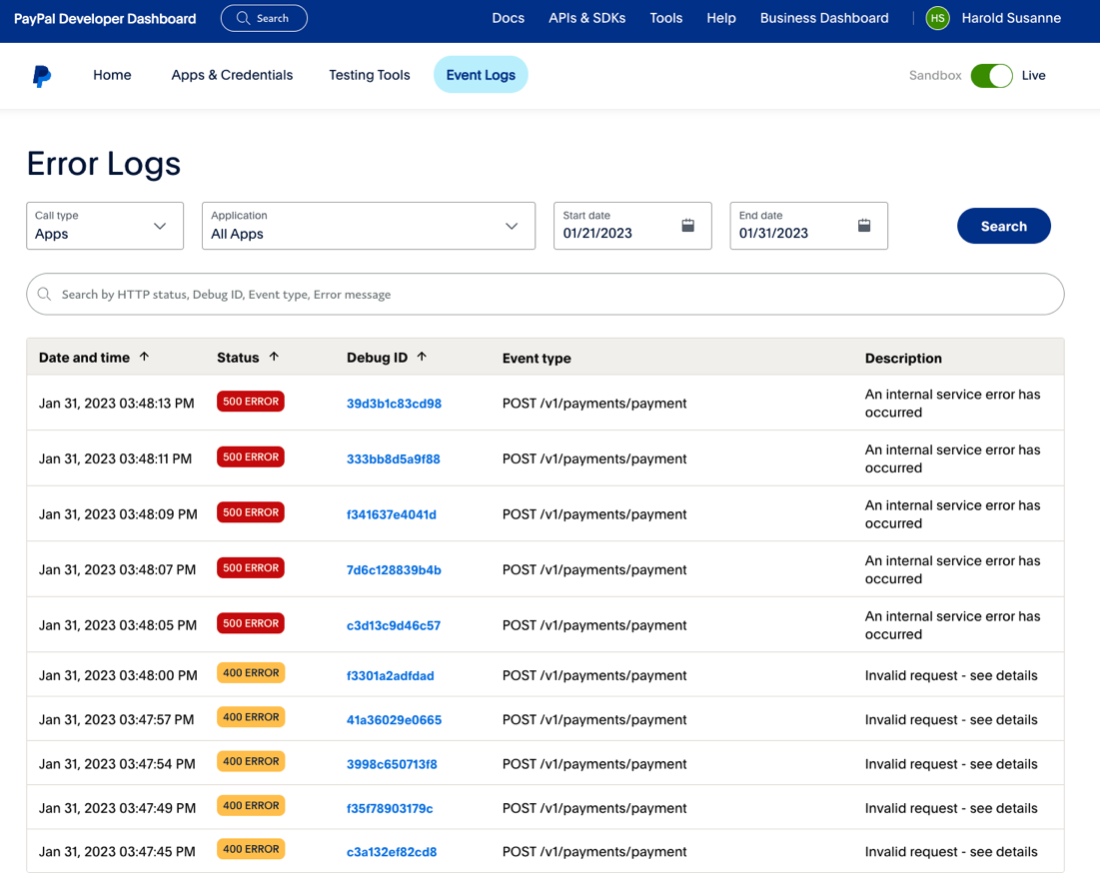This screenshot has height=889, width=1100.
Task: Open debug ID 41a36029e0665
Action: point(394,720)
